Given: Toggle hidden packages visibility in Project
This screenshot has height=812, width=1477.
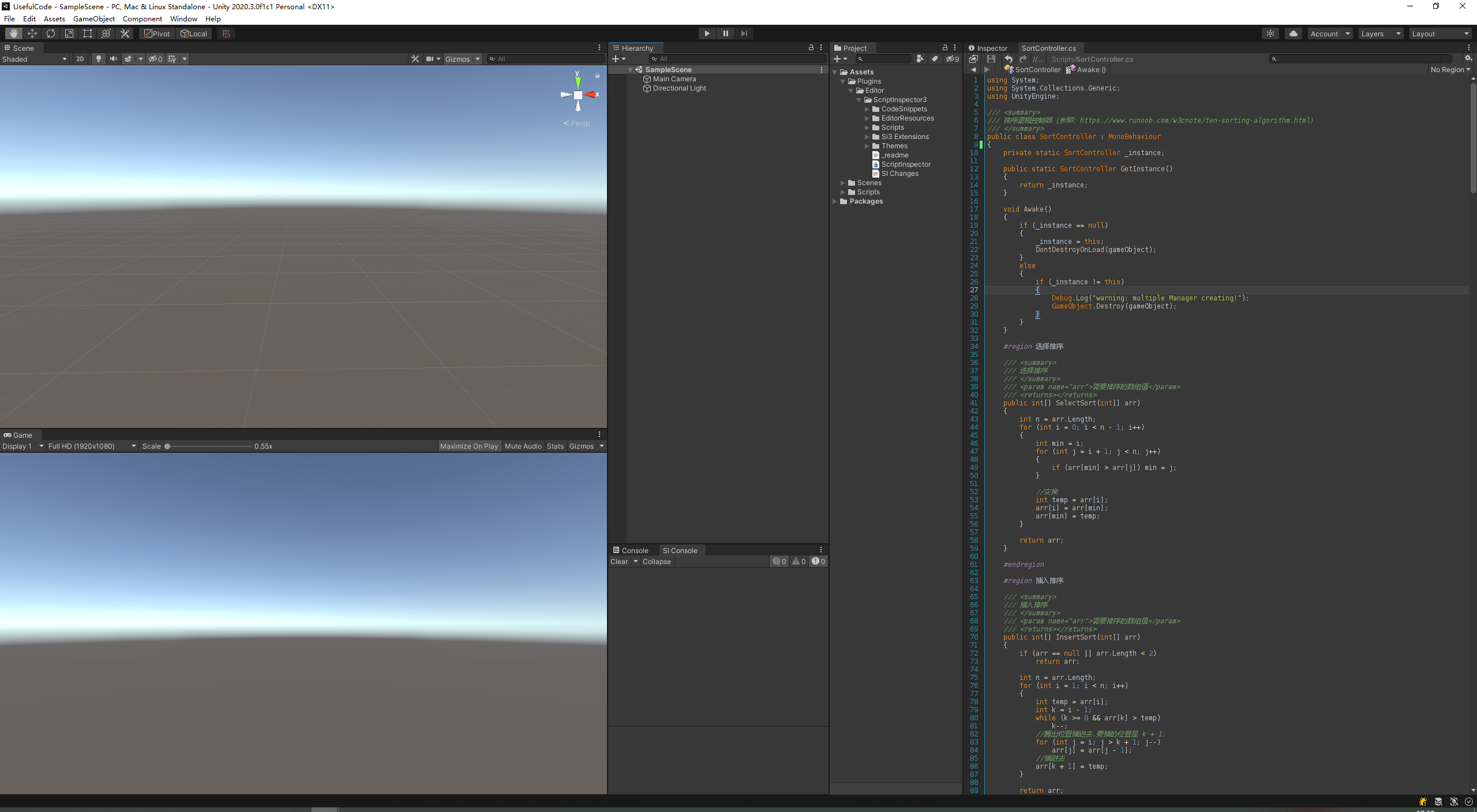Looking at the screenshot, I should [953, 59].
